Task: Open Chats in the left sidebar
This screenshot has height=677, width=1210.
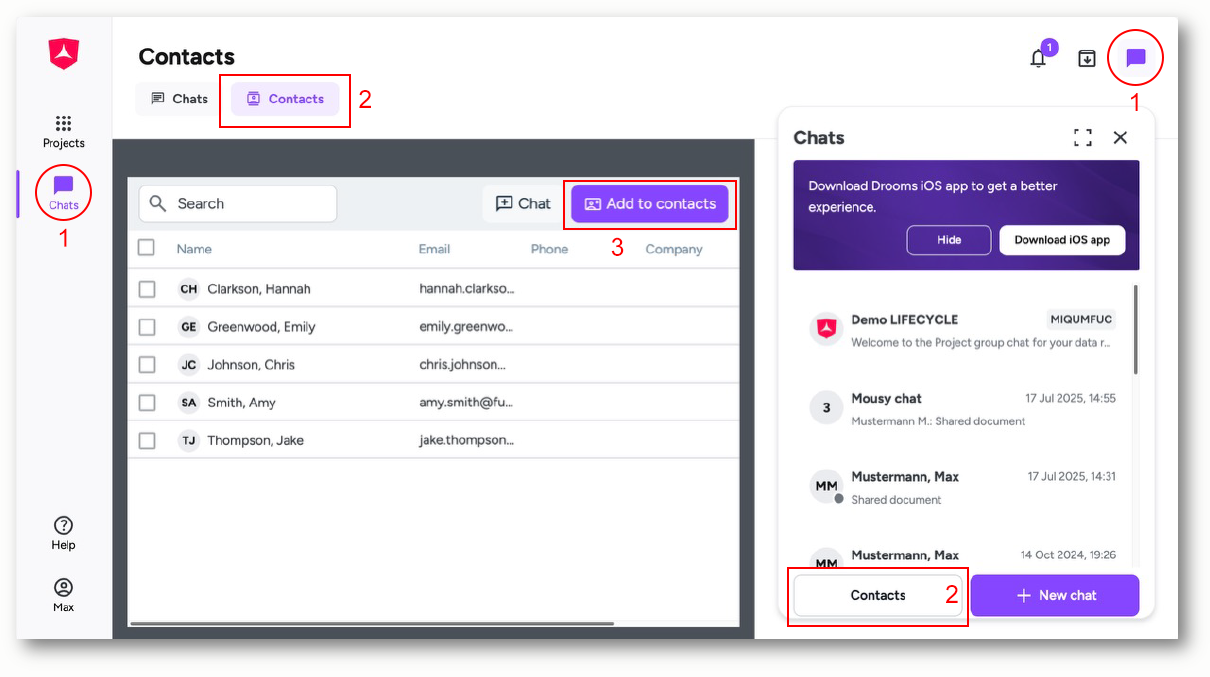Action: [63, 193]
